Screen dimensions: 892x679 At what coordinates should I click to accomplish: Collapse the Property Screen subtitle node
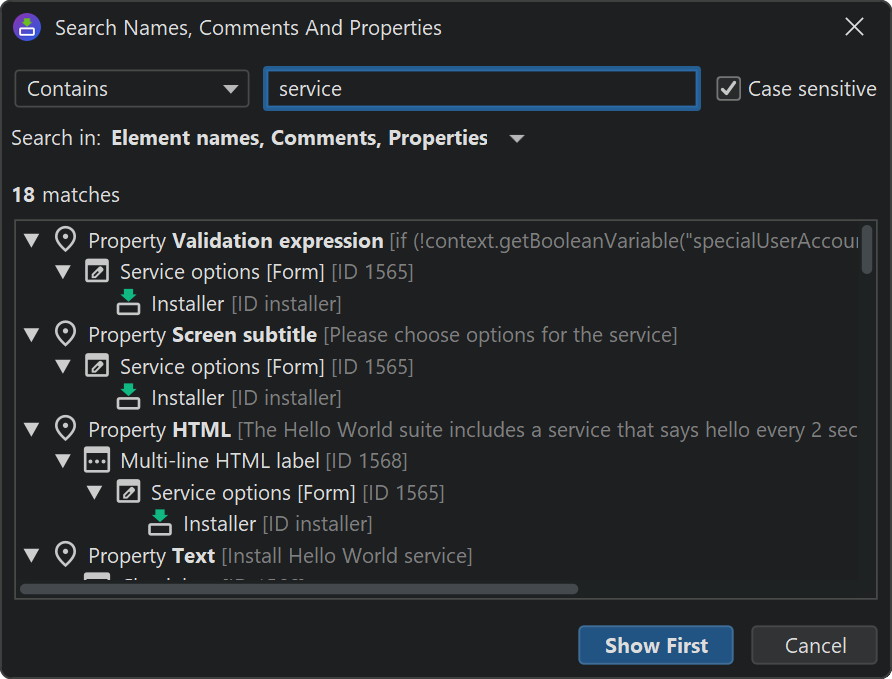coord(32,334)
